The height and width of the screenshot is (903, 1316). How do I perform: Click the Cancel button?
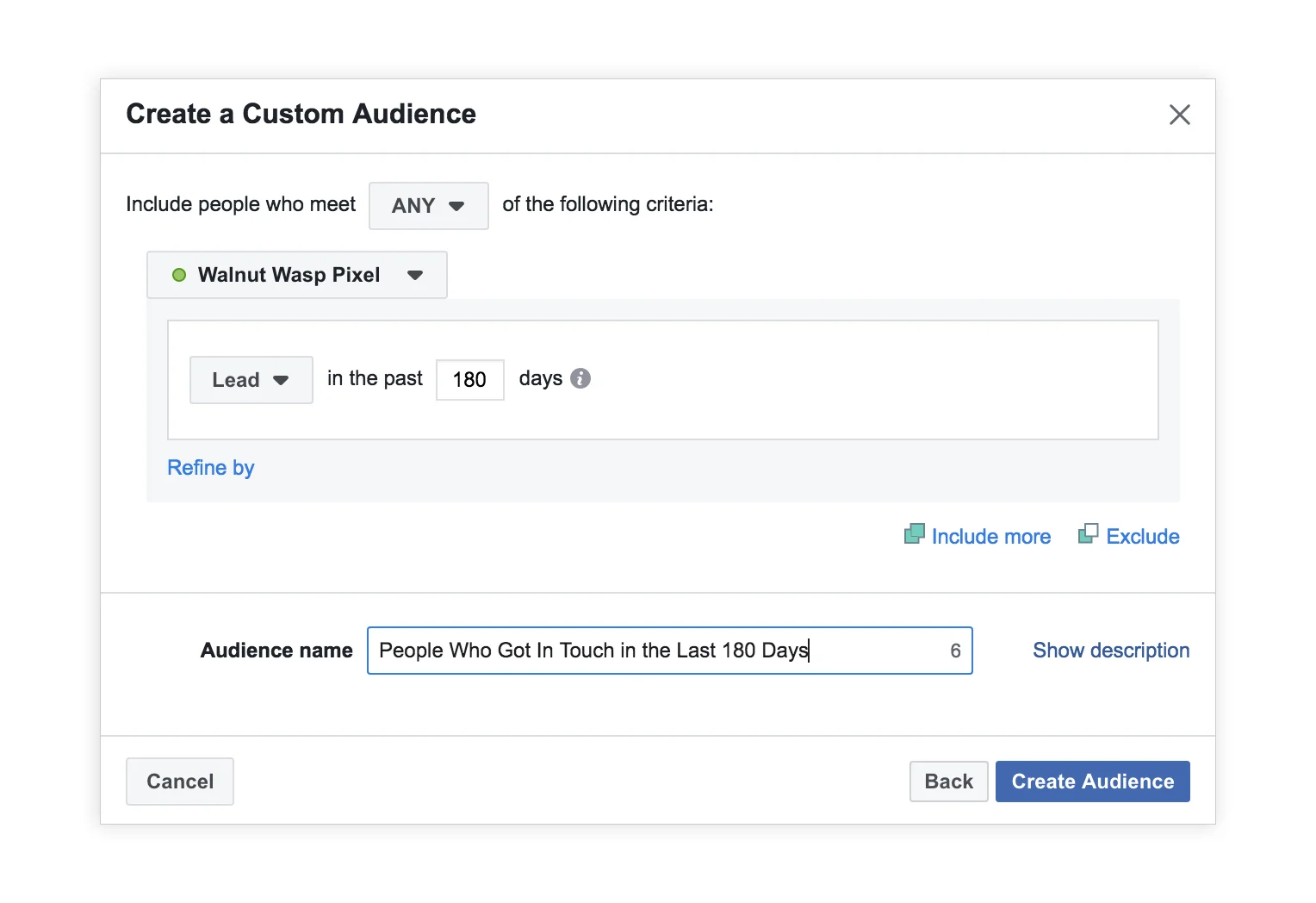point(180,782)
